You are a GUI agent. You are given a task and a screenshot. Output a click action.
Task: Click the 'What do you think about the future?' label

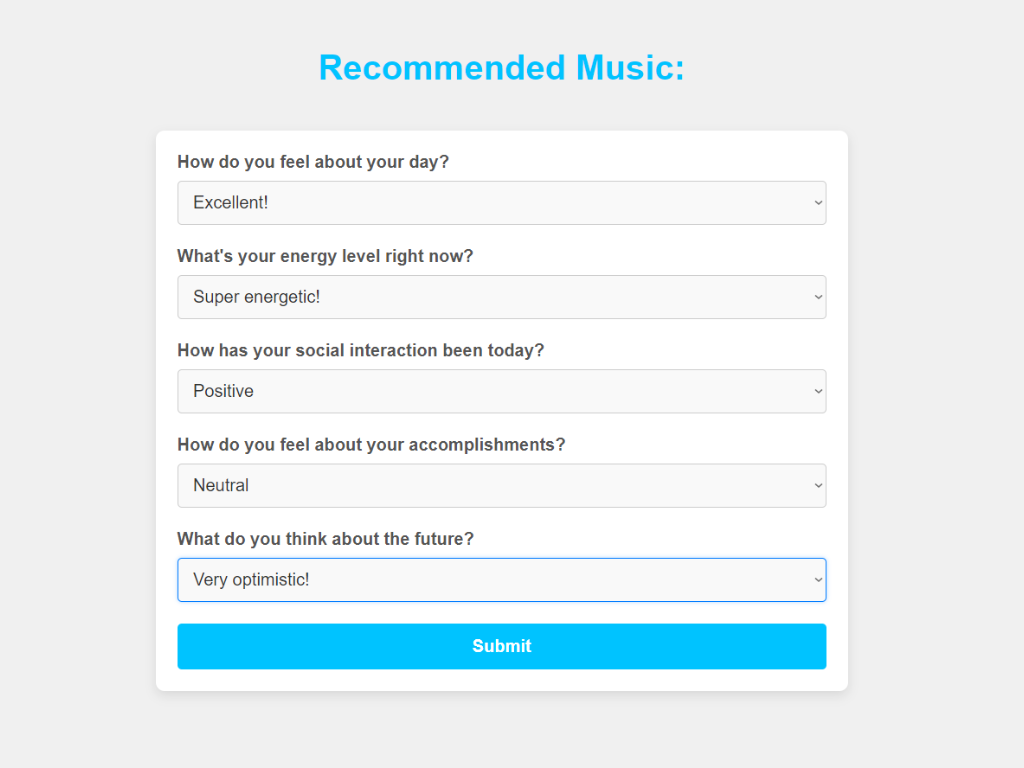pos(325,539)
